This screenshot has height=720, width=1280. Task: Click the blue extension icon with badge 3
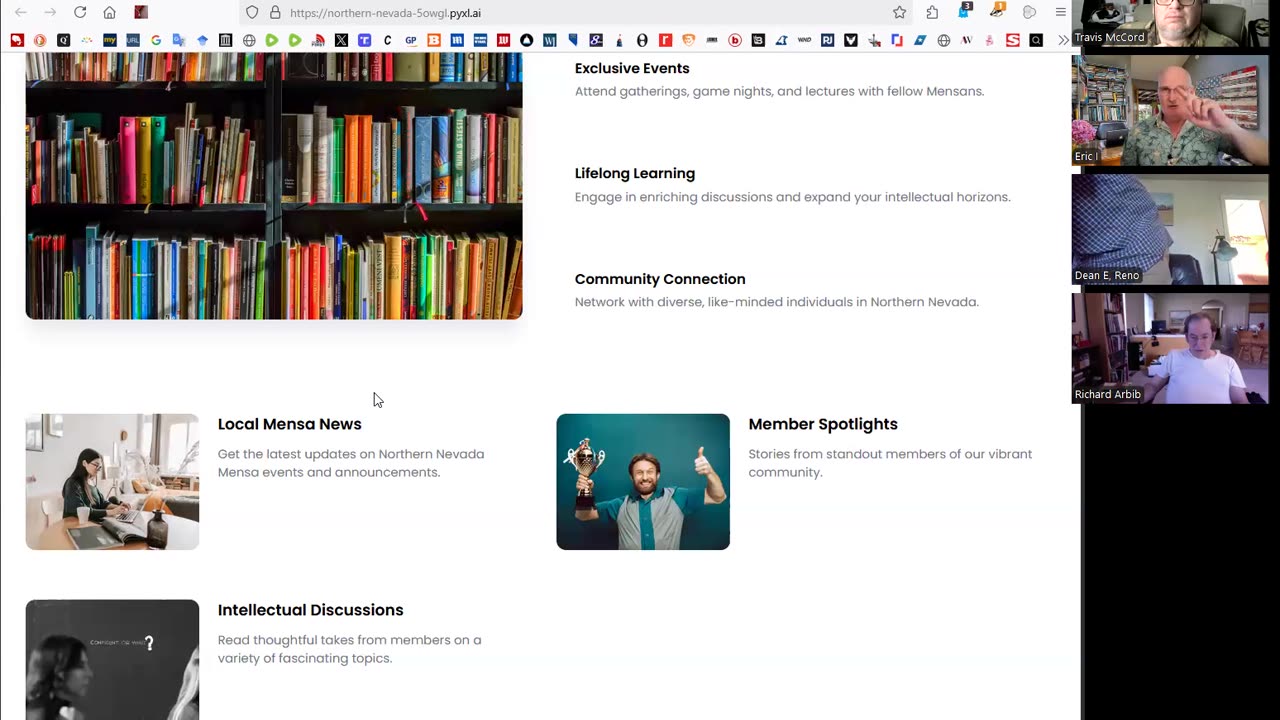coord(964,12)
